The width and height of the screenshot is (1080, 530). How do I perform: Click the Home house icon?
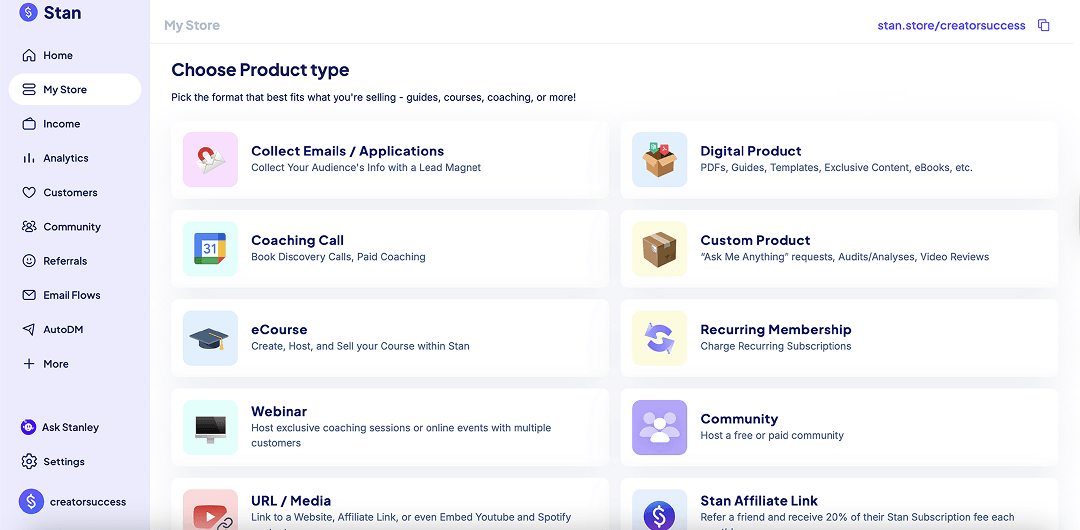29,55
